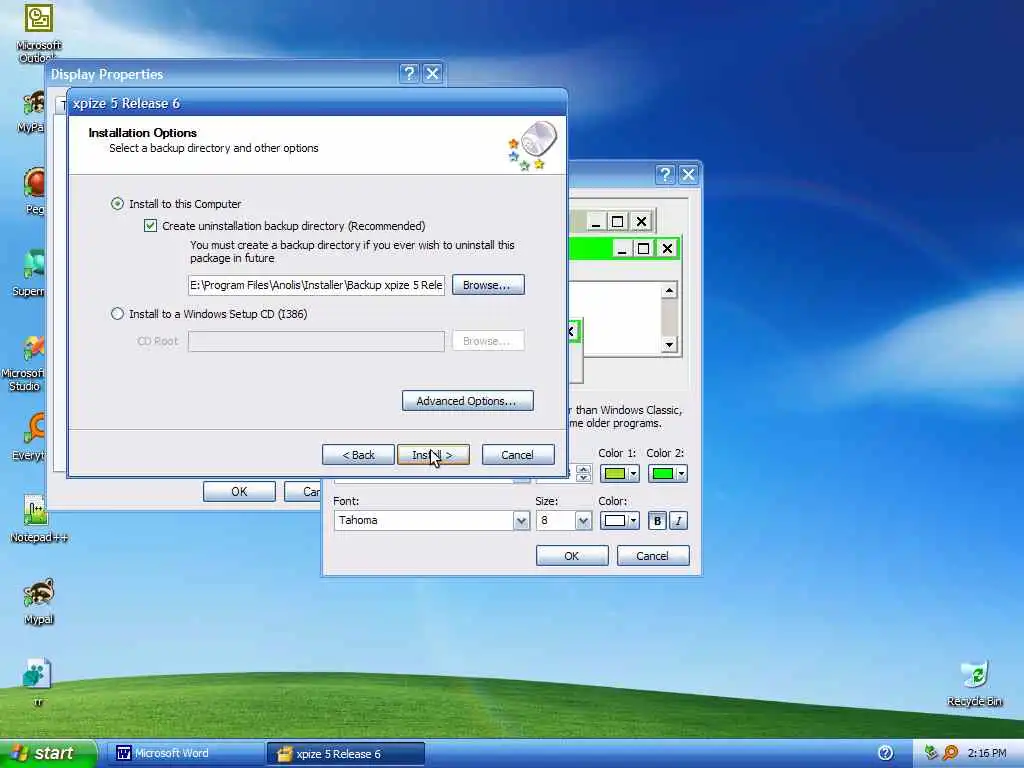
Task: Click the Font Tahoma text field
Action: [x=424, y=520]
